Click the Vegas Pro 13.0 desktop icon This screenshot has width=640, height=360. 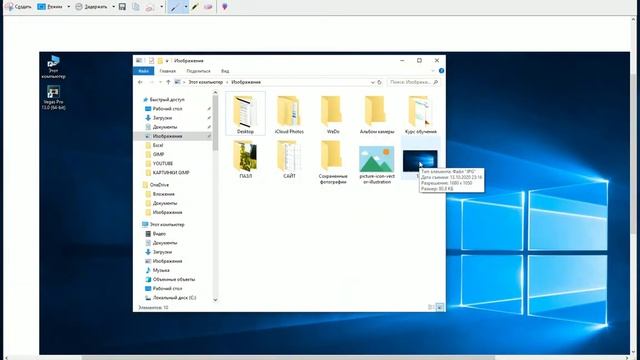click(53, 98)
